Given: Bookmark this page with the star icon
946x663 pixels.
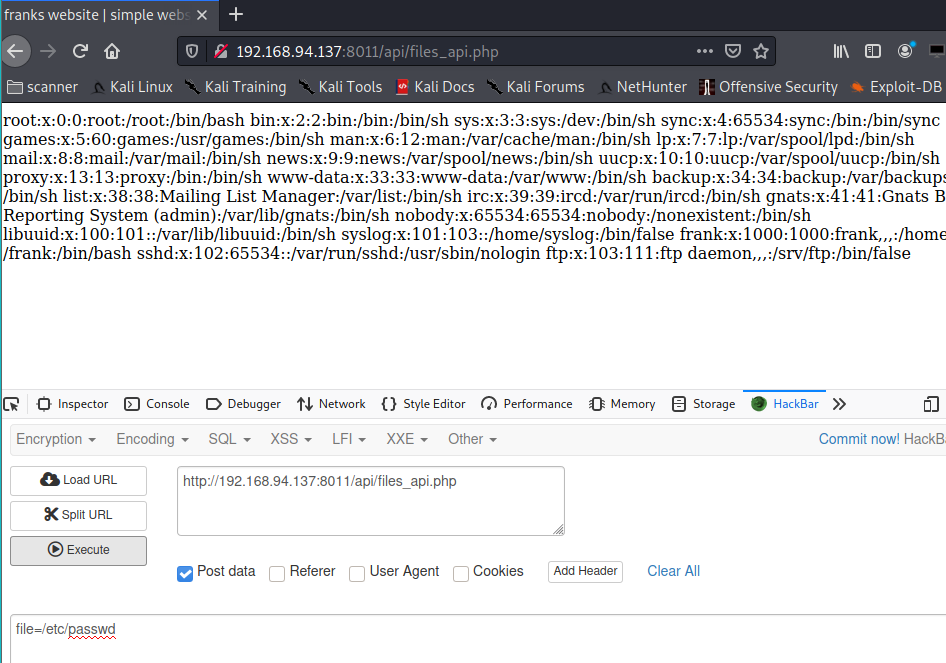Looking at the screenshot, I should (x=761, y=51).
